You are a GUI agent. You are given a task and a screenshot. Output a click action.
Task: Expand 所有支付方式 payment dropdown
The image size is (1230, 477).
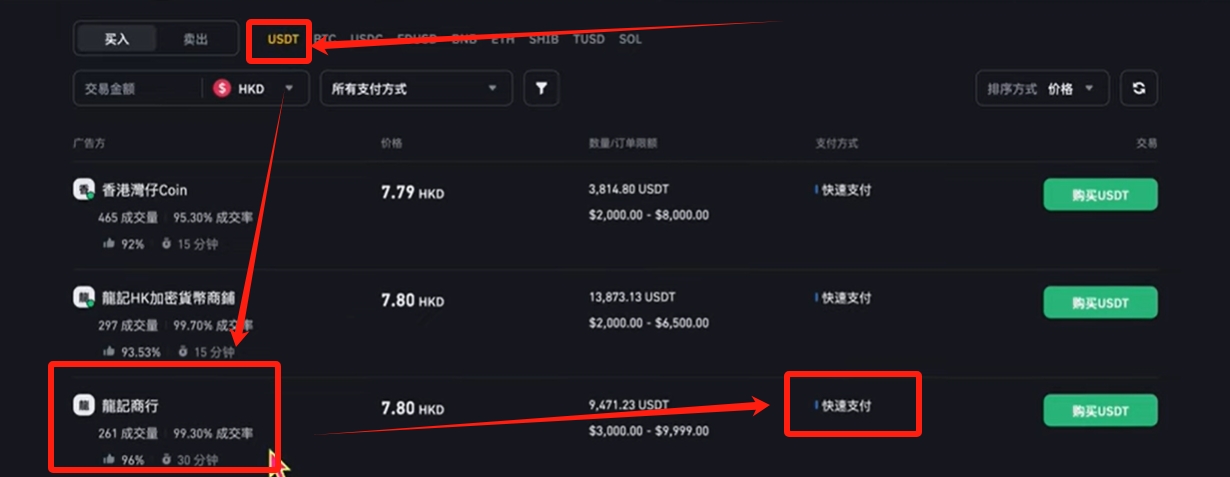pyautogui.click(x=415, y=88)
